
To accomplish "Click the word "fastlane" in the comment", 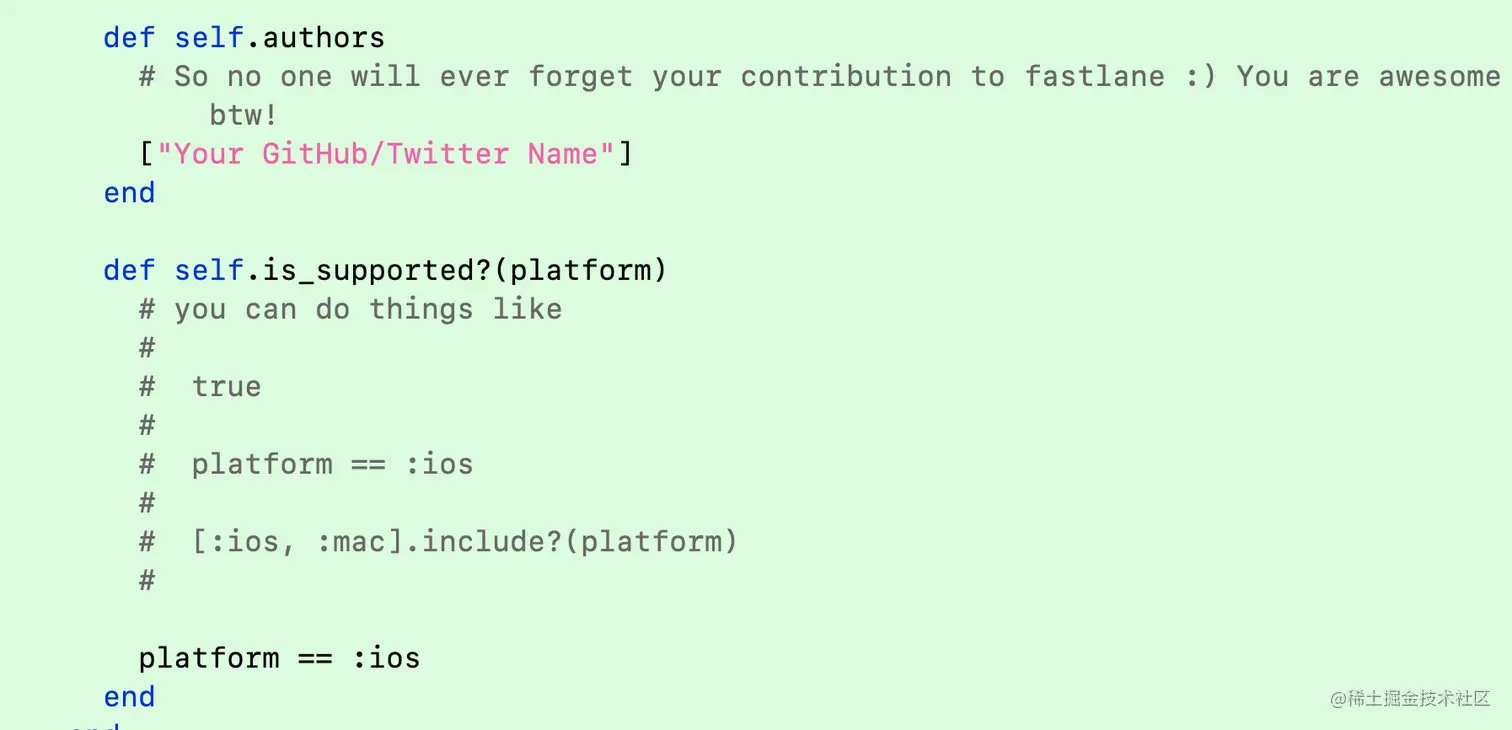I will (1094, 77).
